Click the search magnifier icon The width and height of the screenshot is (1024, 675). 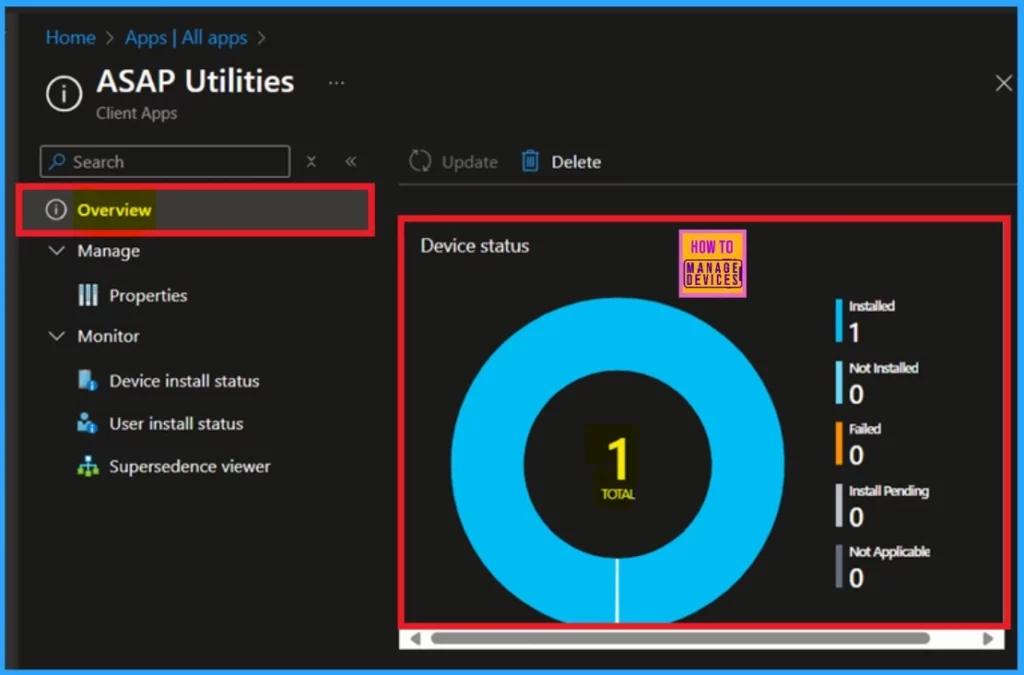(x=57, y=161)
